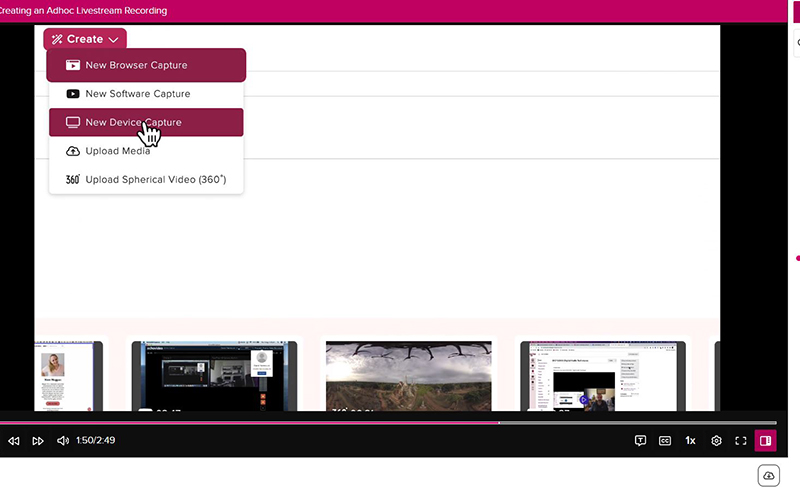Select New Browser Capture
The width and height of the screenshot is (800, 487).
tap(146, 65)
